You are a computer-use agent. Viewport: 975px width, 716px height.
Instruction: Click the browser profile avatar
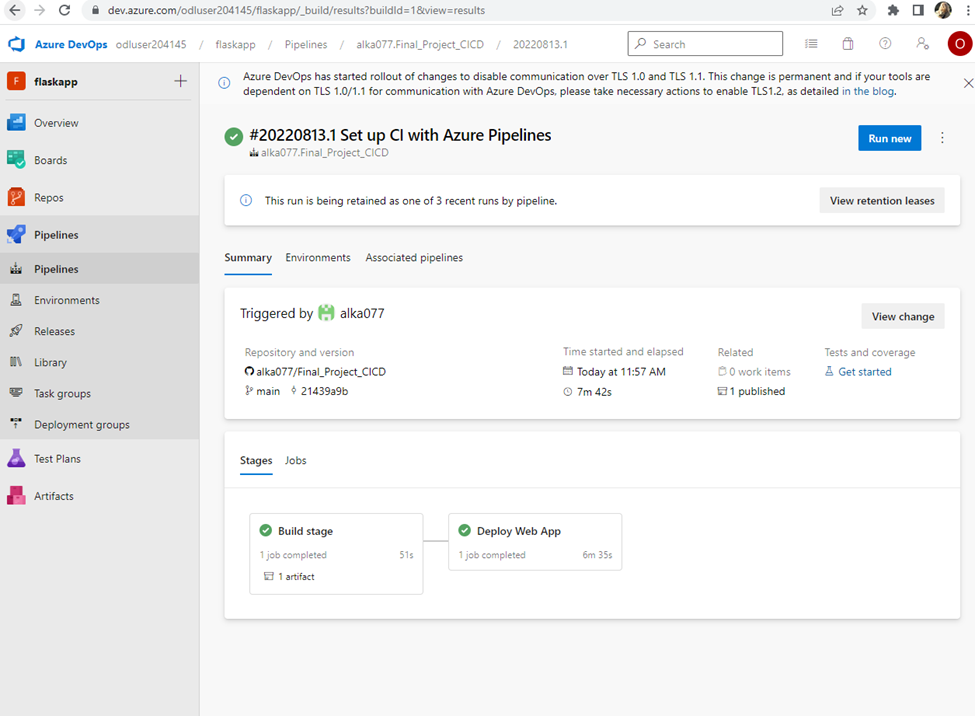click(x=943, y=10)
